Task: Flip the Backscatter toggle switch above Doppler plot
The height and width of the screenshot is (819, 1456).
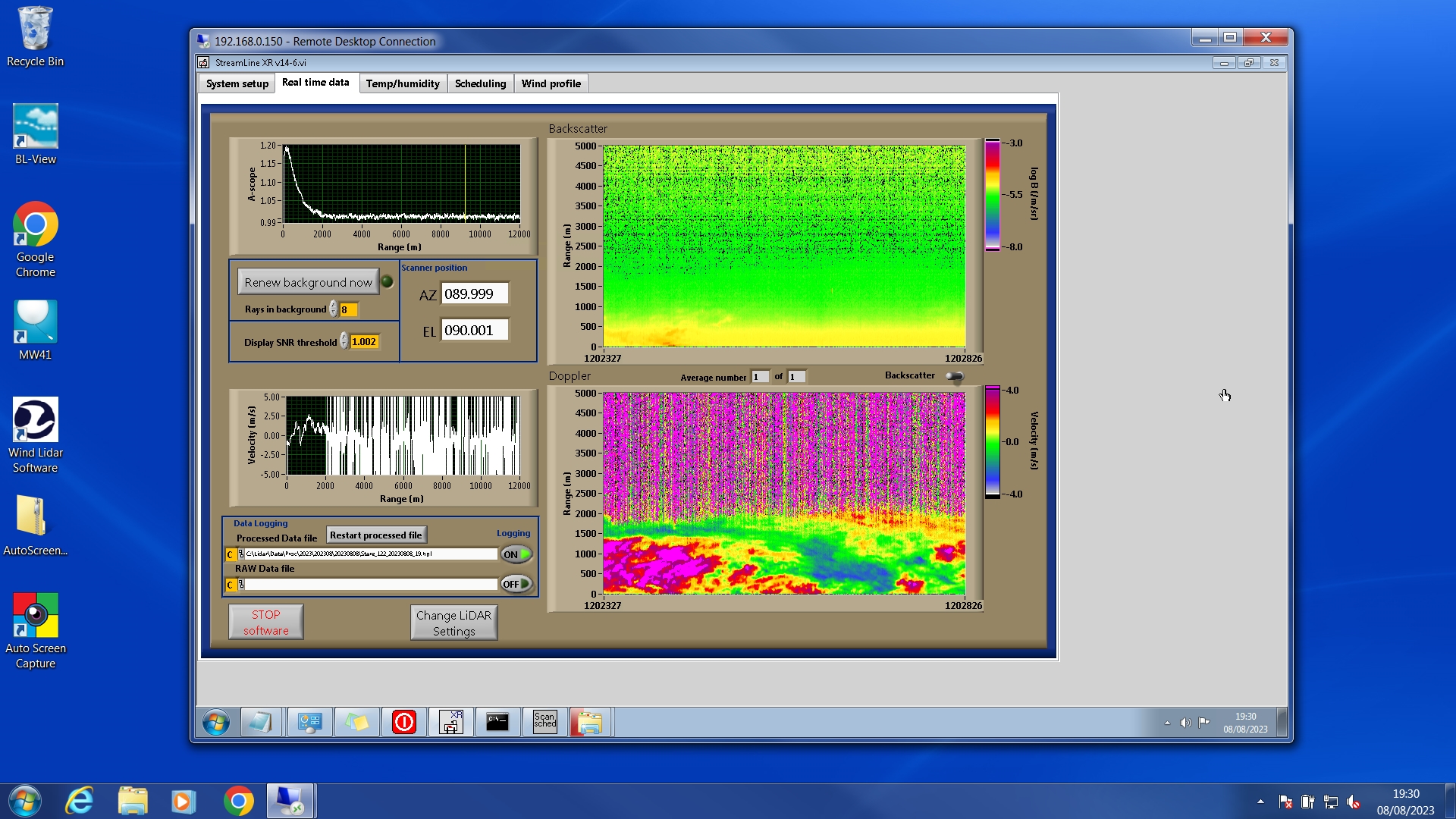Action: click(955, 376)
